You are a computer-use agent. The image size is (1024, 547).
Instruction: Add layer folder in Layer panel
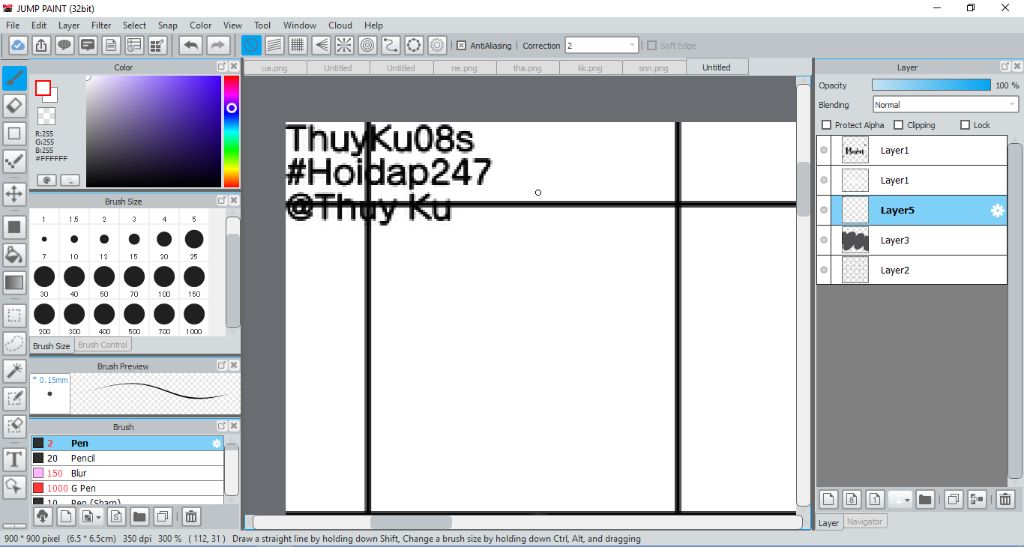click(x=925, y=499)
